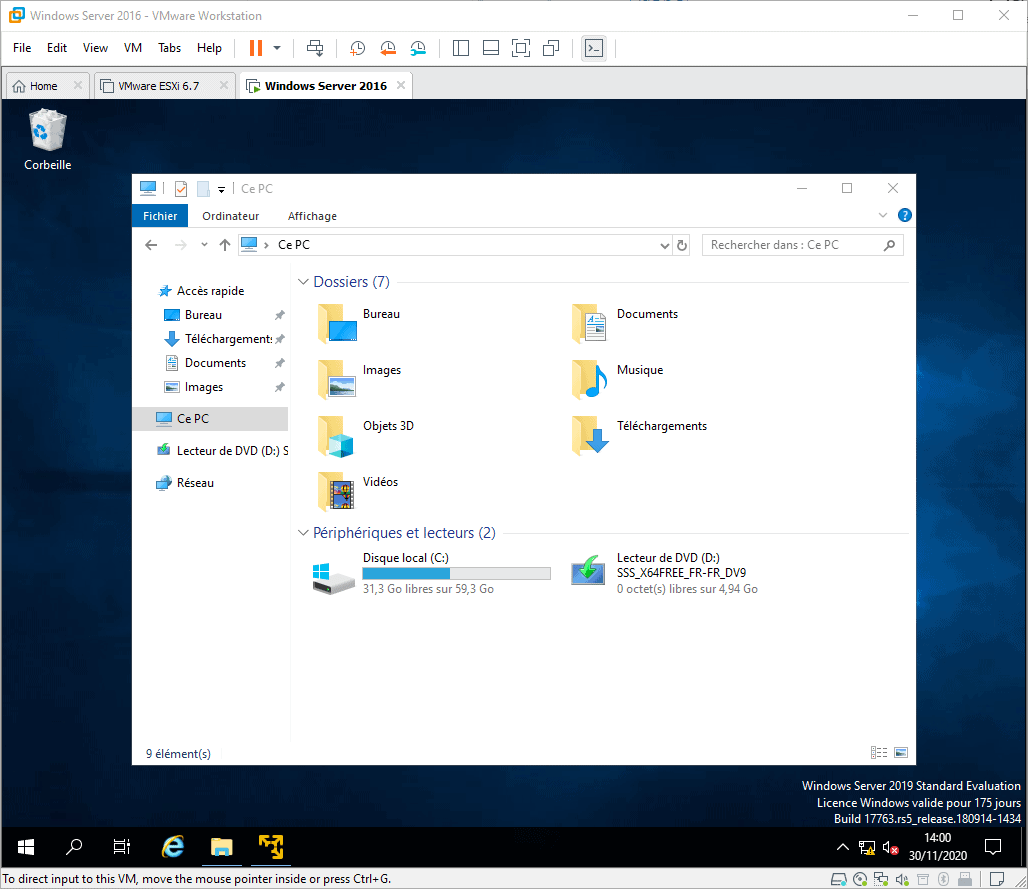Select the Bureau folder icon
Image resolution: width=1028 pixels, height=889 pixels.
coord(338,323)
